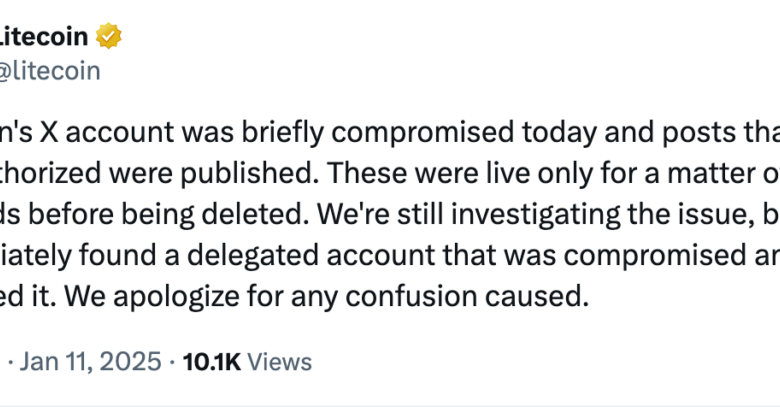This screenshot has width=780, height=407.
Task: Click the 10.1K view count
Action: point(212,362)
